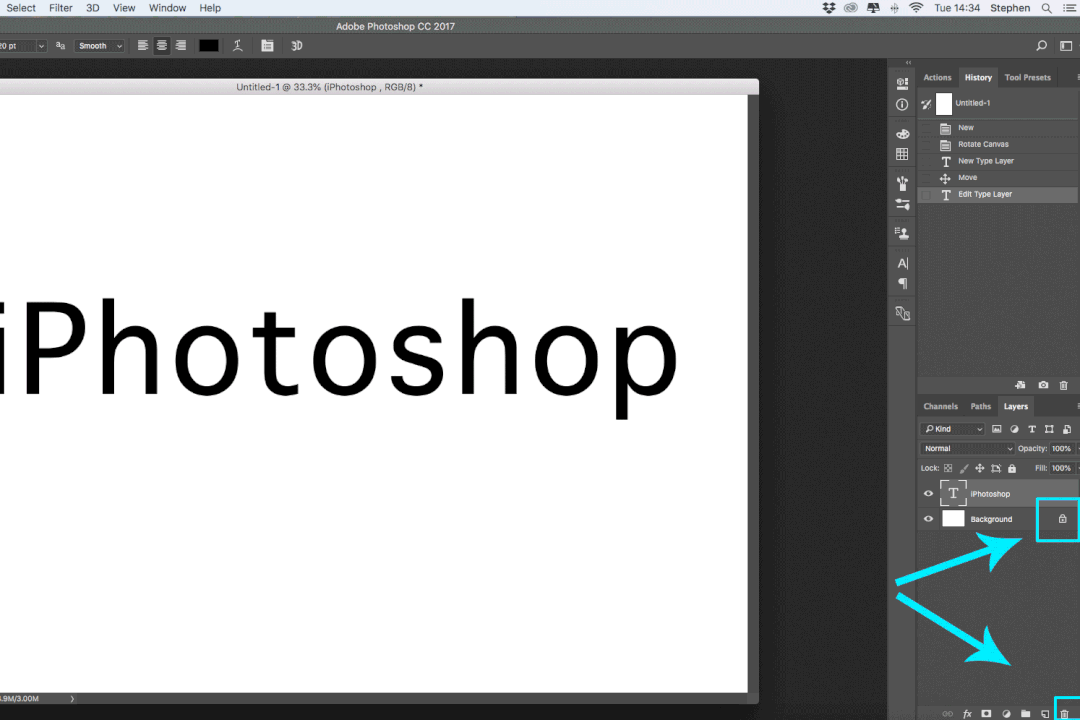Open the 3D menu

tap(92, 8)
